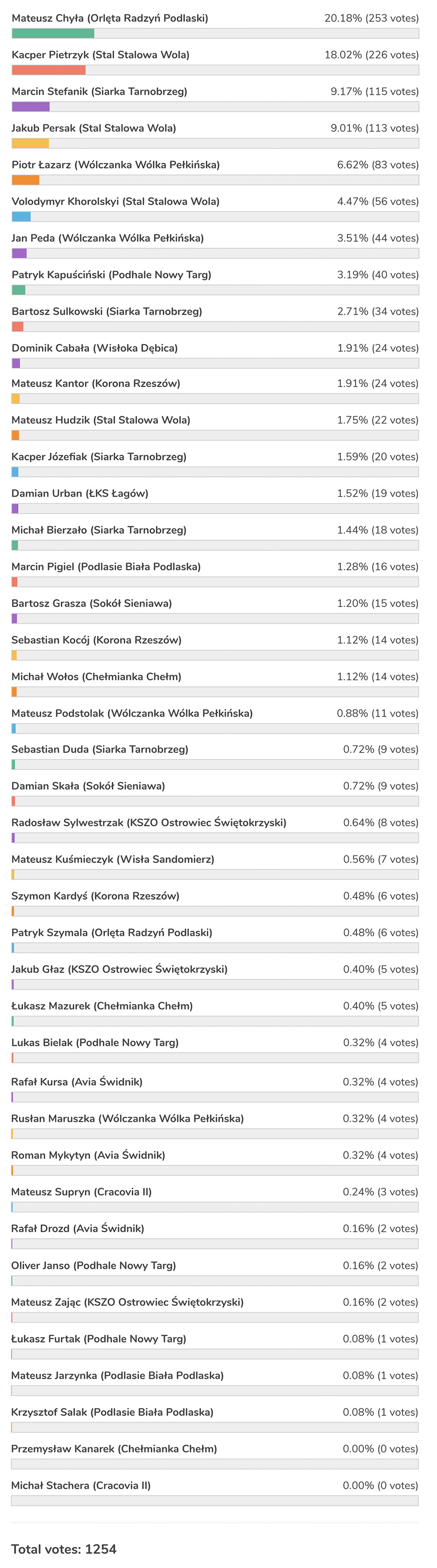Click Volodymyr Khorolskyi's blue result bar
This screenshot has height=1568, width=437.
[x=21, y=217]
